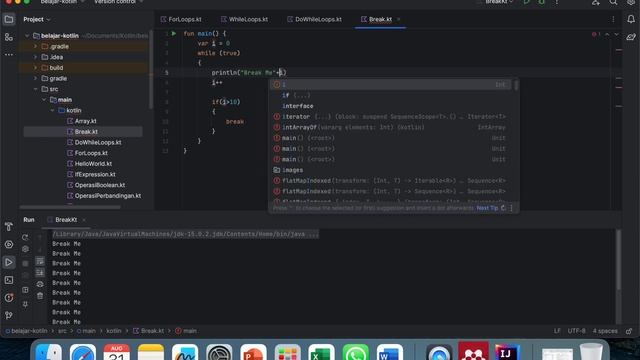Open editor tabs options menu

pos(613,19)
